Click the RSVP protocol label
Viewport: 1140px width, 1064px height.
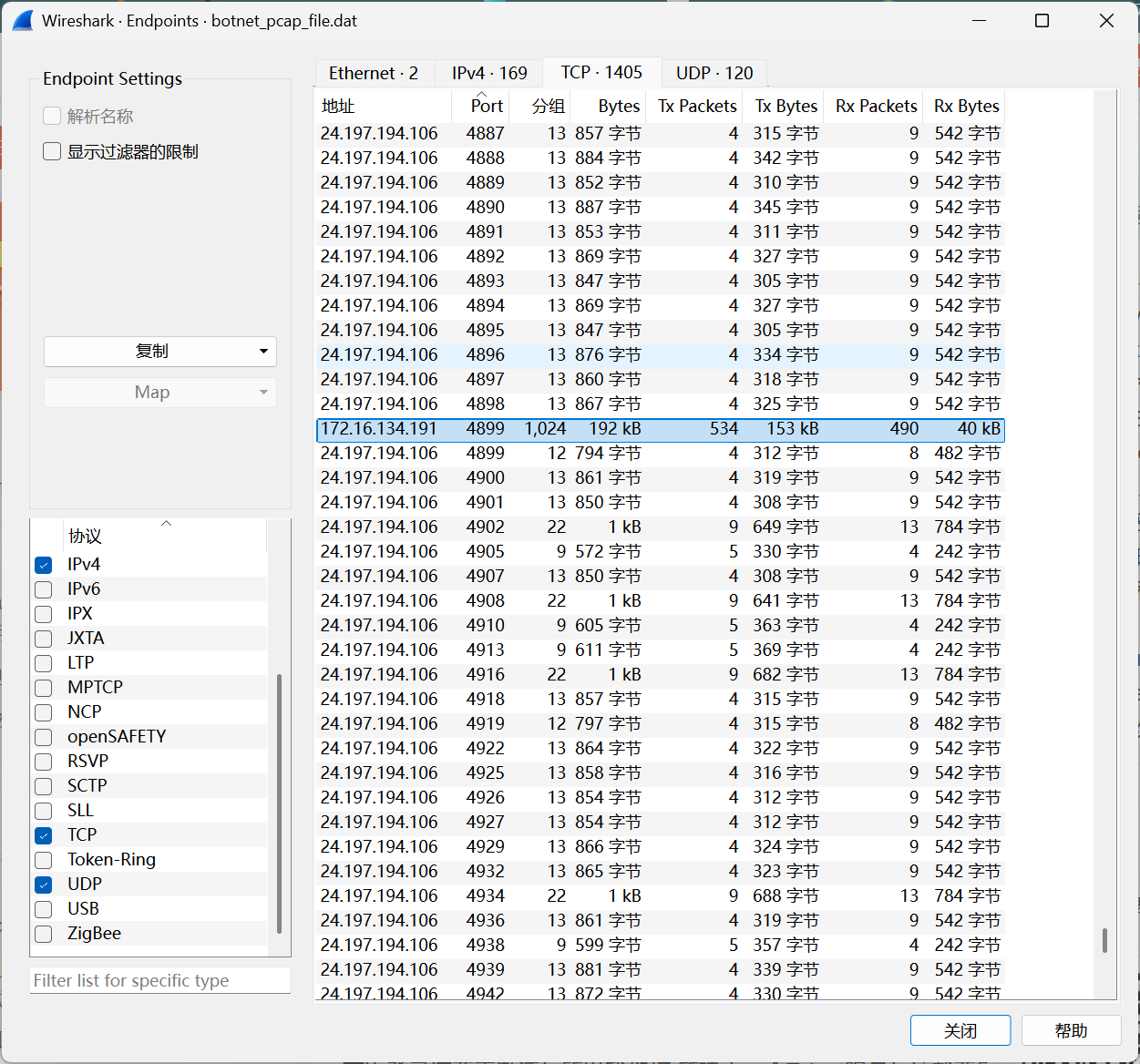click(x=87, y=762)
